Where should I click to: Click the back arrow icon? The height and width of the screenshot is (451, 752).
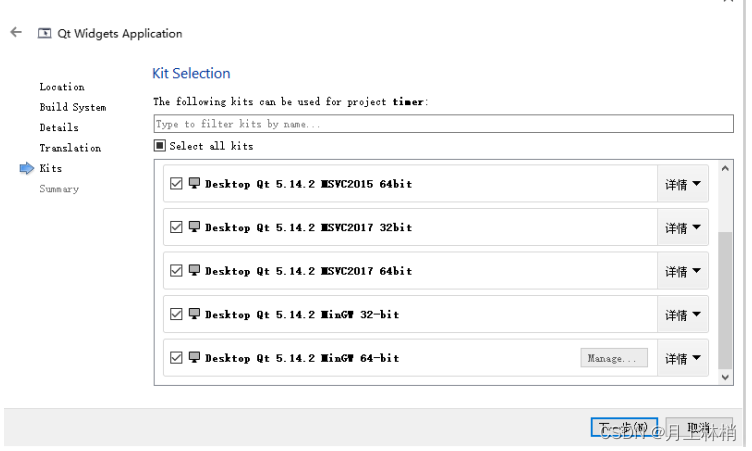[16, 33]
